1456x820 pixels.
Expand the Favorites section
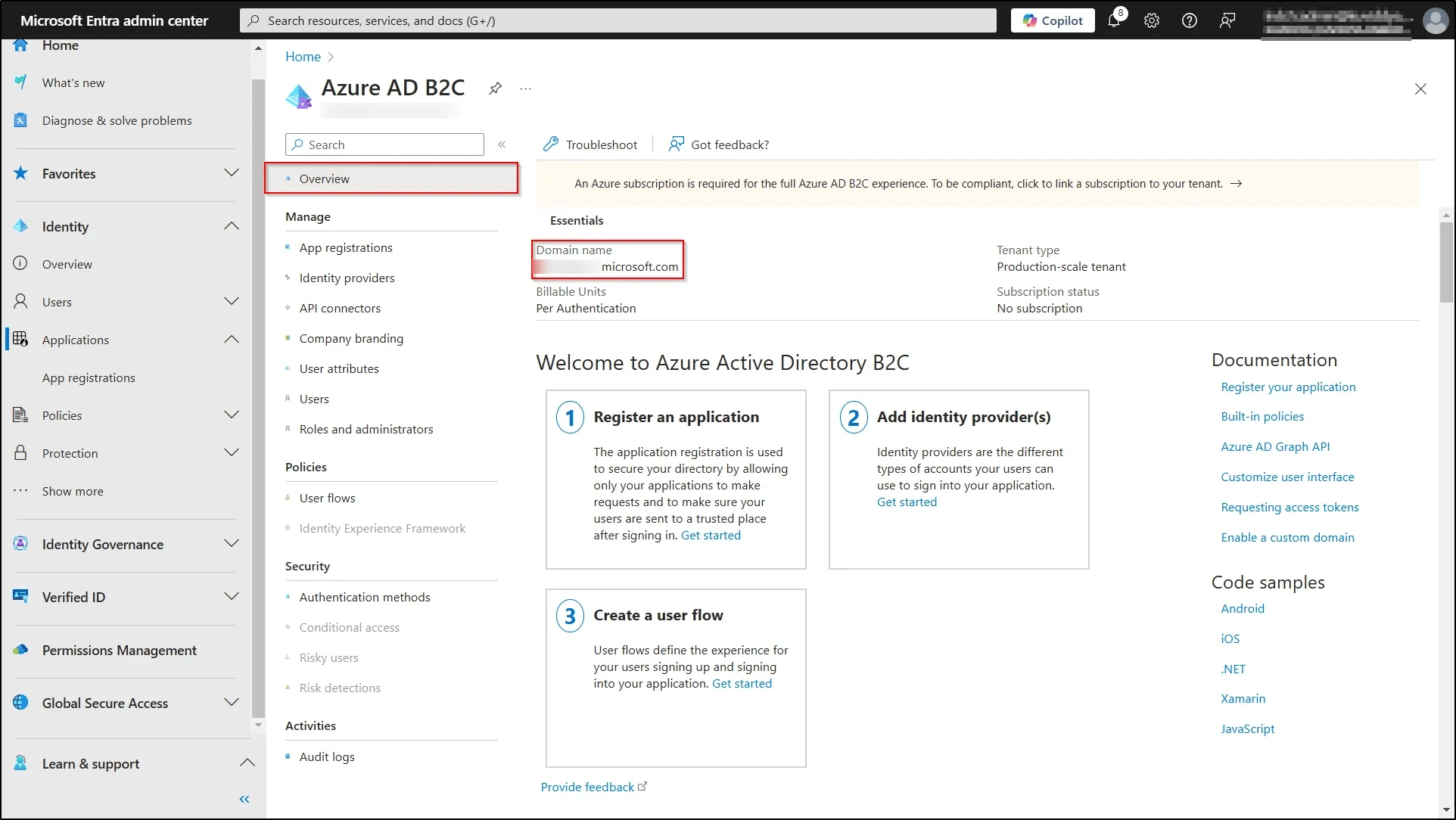(x=231, y=173)
